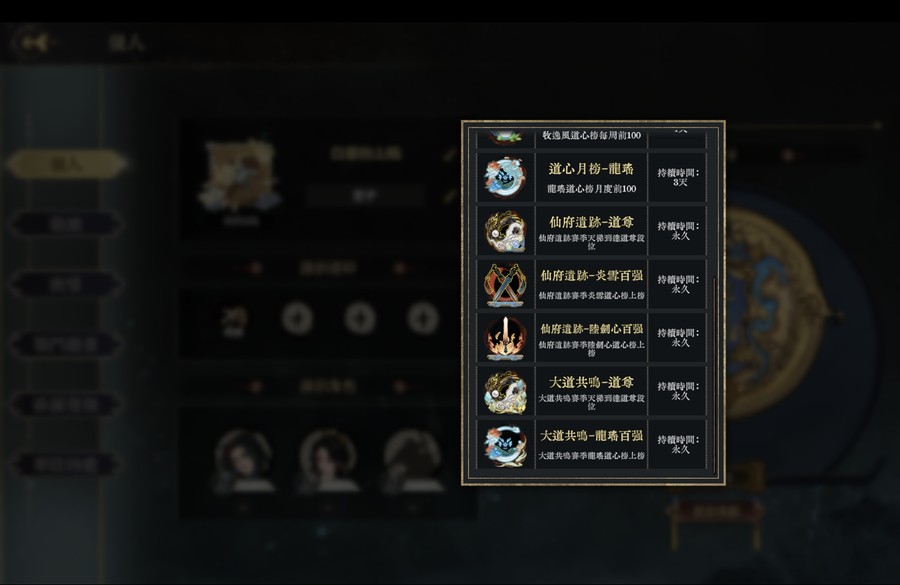
Task: Select the partially visible 牧逸風 badge icon
Action: coord(505,136)
